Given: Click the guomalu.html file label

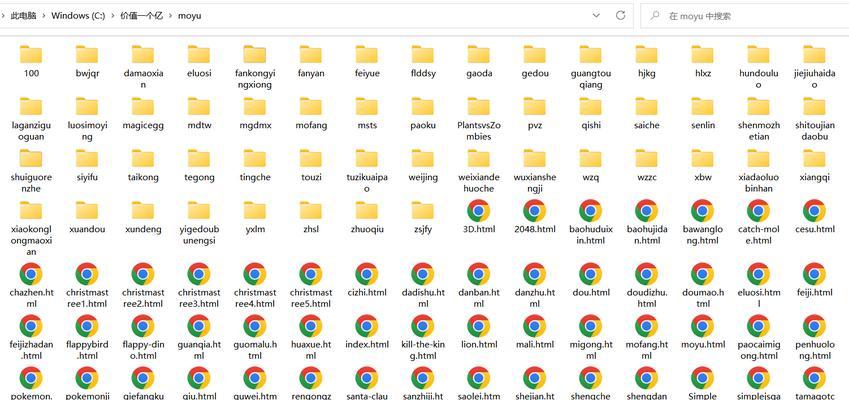Looking at the screenshot, I should point(254,350).
